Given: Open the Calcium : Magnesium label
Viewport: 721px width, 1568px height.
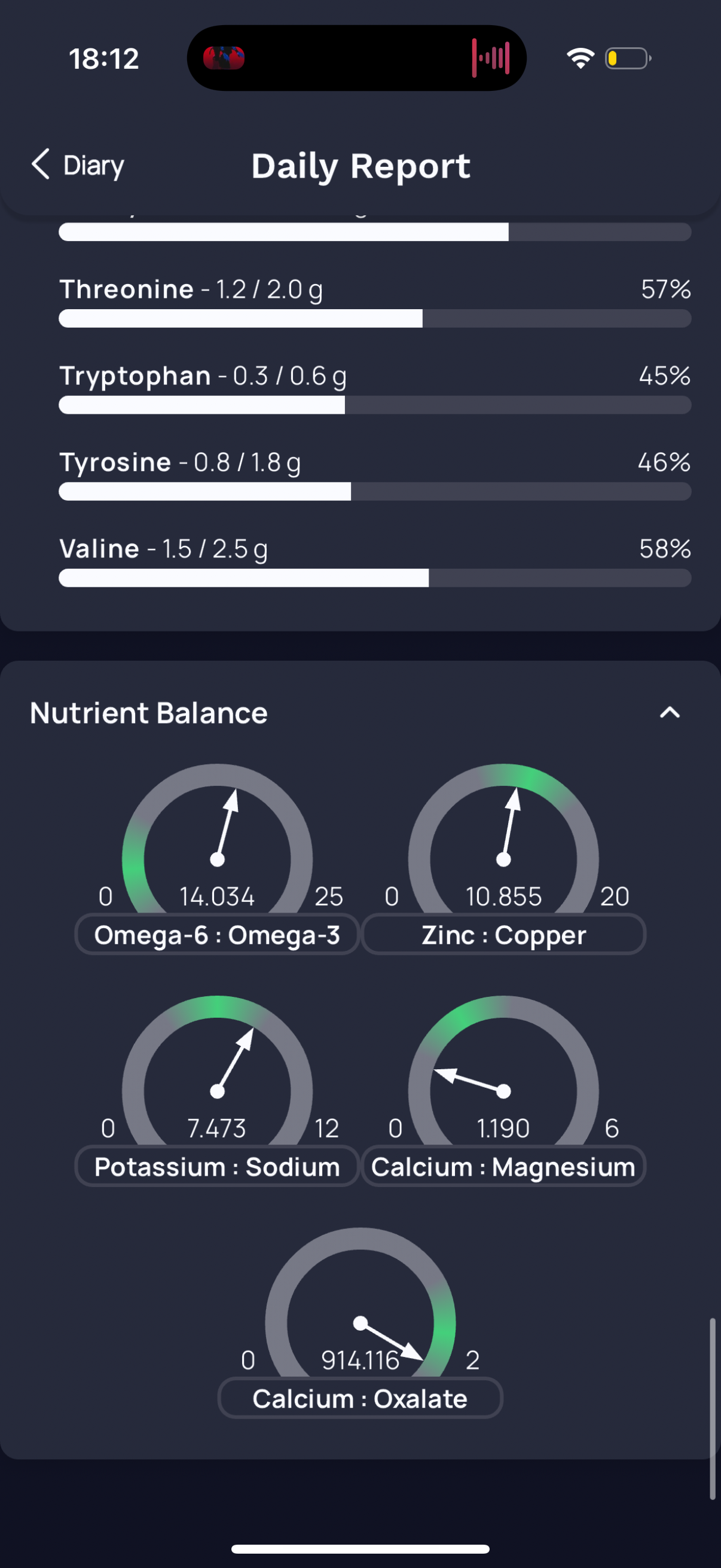Looking at the screenshot, I should pos(504,1166).
